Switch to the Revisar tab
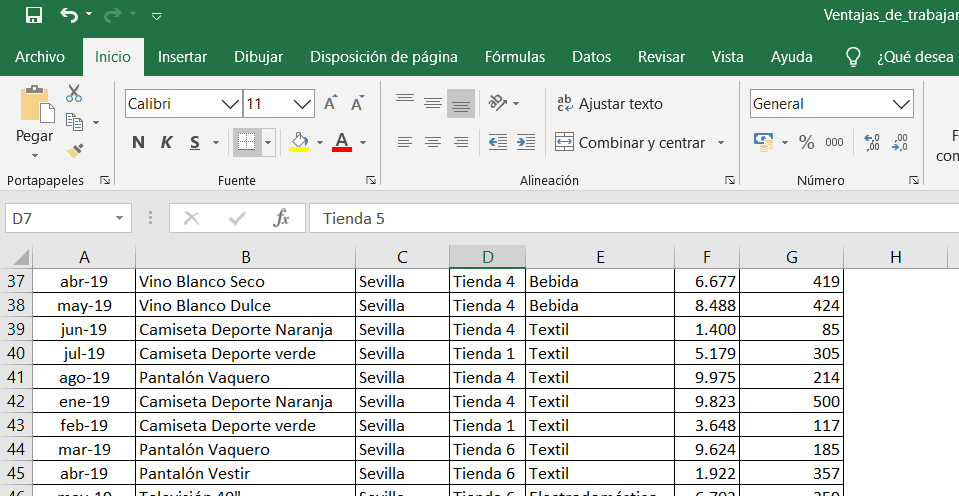 661,57
